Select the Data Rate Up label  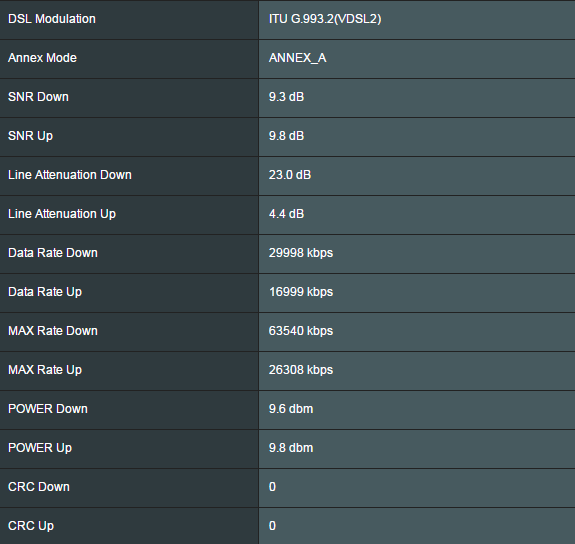[45, 292]
